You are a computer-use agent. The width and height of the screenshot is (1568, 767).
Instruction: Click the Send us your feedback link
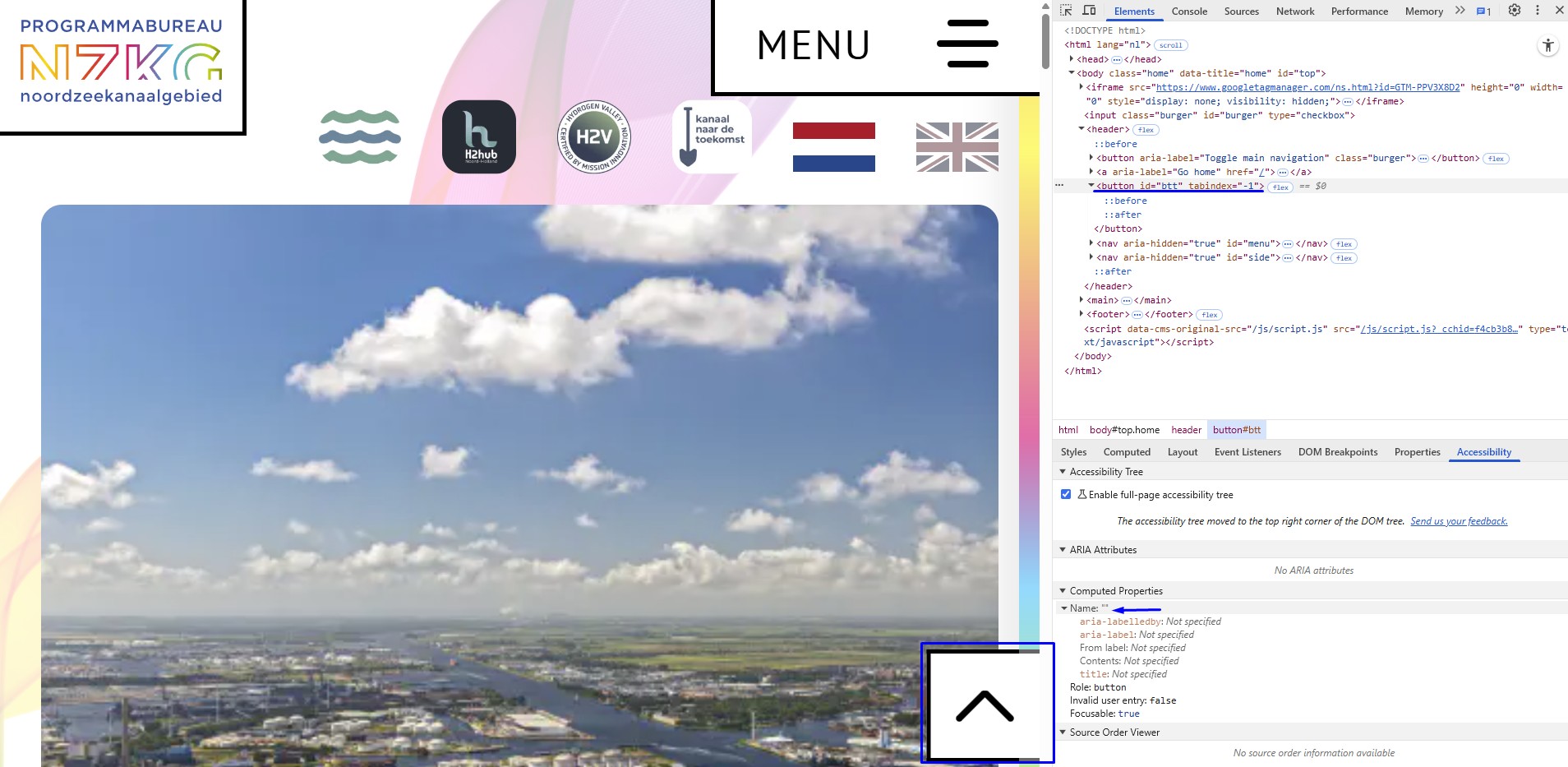pos(1459,521)
